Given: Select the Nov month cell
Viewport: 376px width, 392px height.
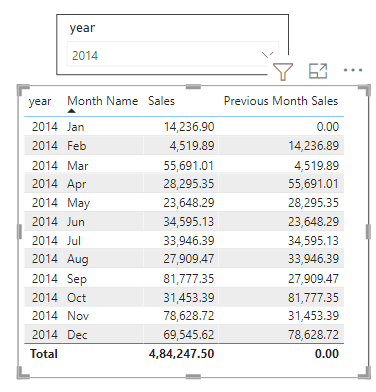Looking at the screenshot, I should 78,316.
